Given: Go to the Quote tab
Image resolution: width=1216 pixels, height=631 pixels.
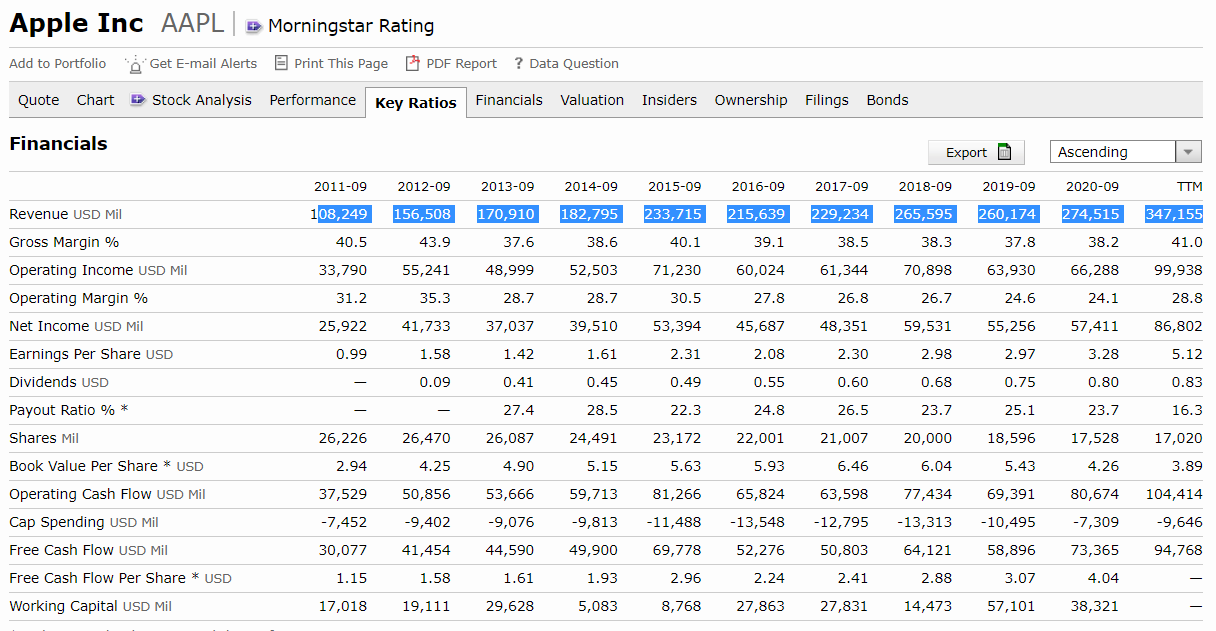Looking at the screenshot, I should pos(39,100).
